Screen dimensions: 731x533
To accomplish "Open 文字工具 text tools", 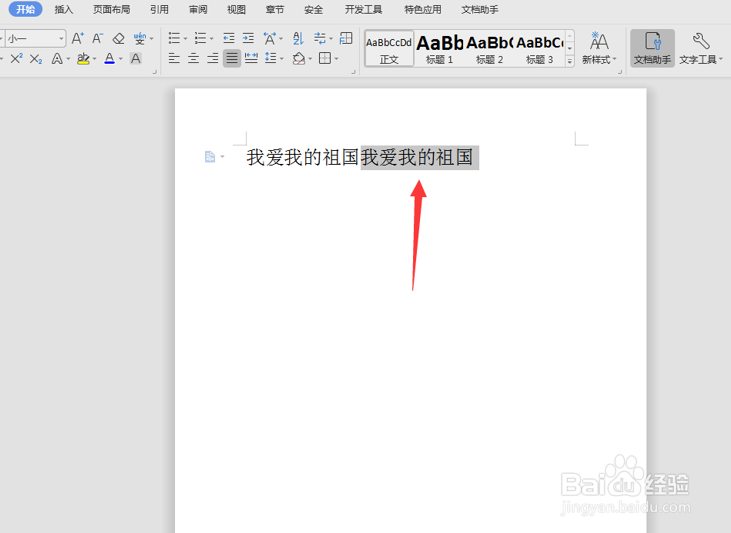I will point(701,48).
